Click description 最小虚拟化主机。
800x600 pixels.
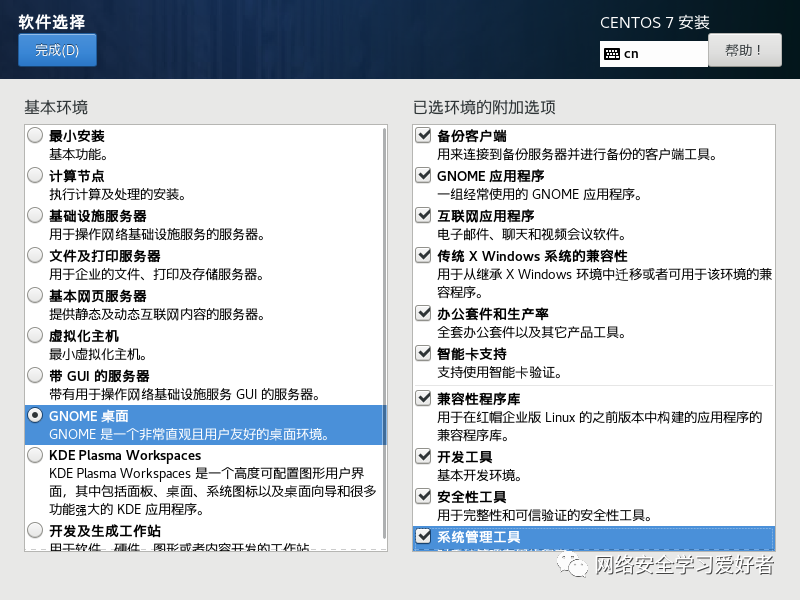click(98, 354)
